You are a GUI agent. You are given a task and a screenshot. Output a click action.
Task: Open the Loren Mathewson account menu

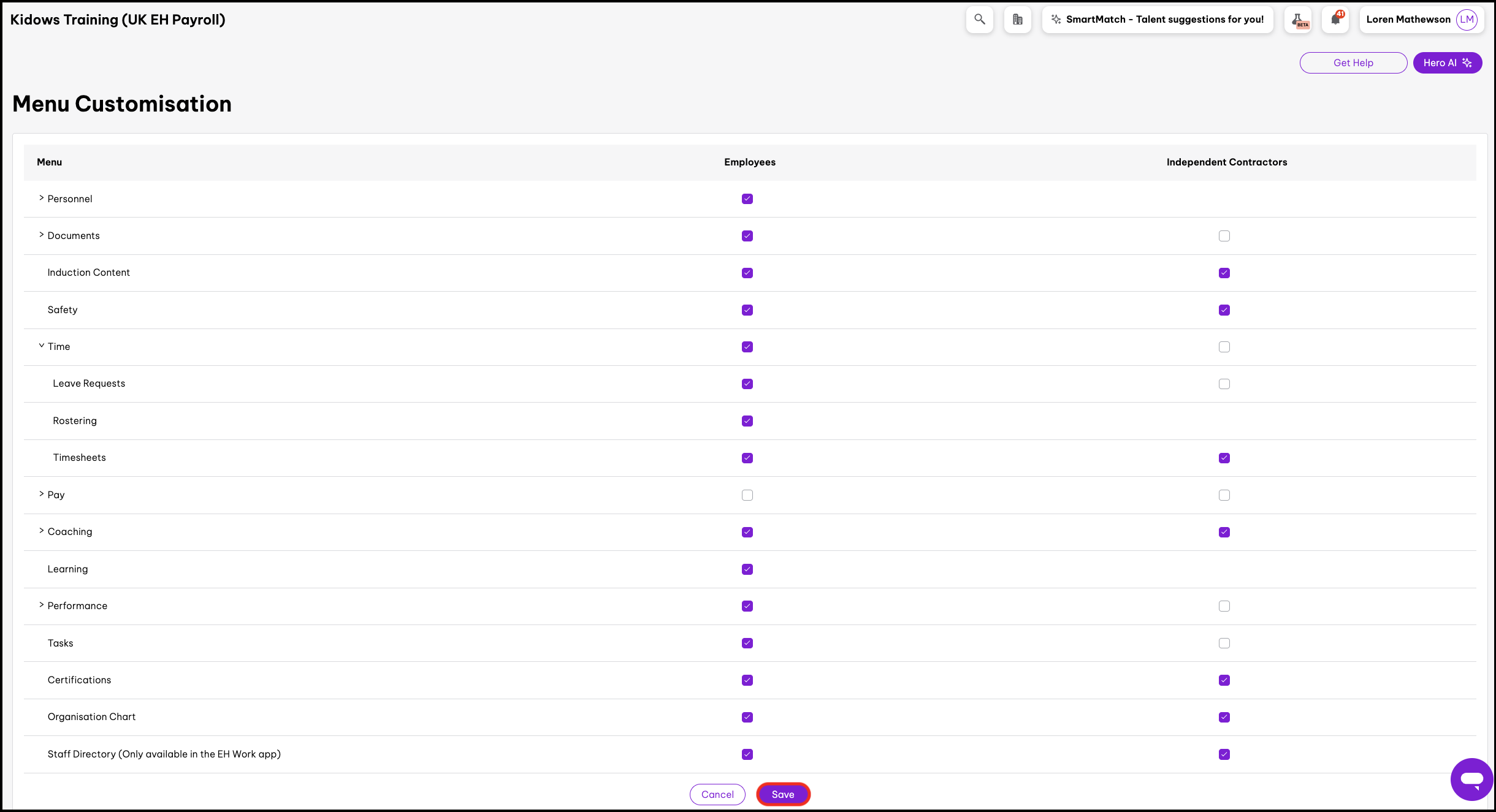[1408, 20]
